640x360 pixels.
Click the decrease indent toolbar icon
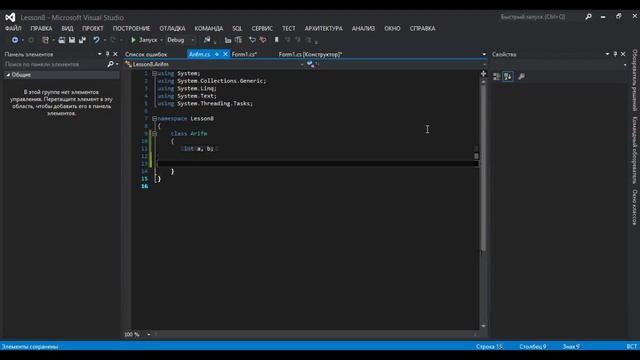pos(228,40)
